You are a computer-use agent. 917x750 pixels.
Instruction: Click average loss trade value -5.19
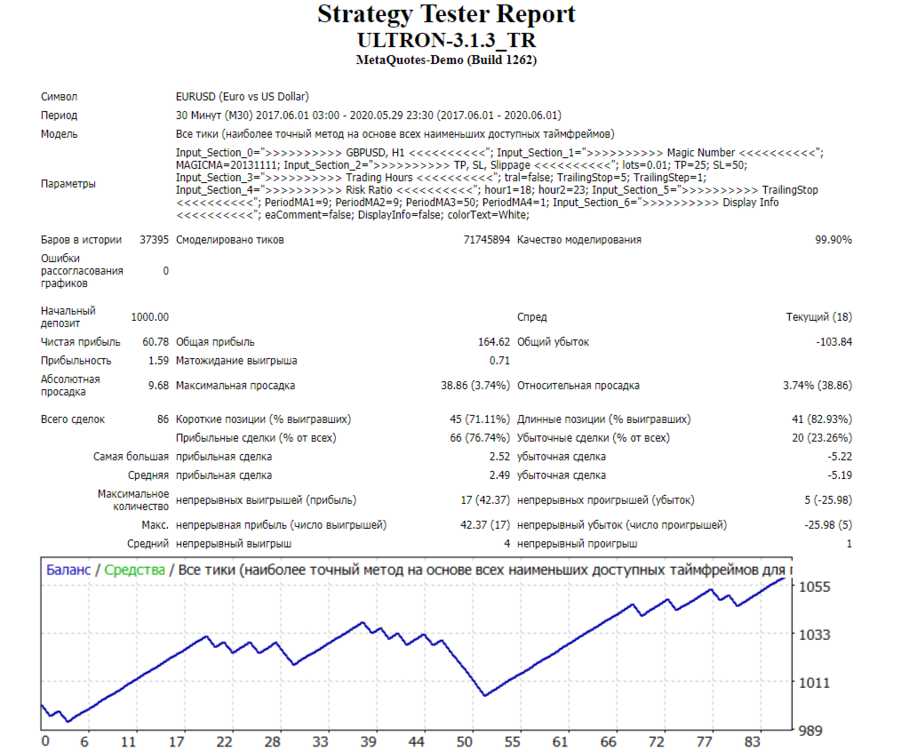840,476
